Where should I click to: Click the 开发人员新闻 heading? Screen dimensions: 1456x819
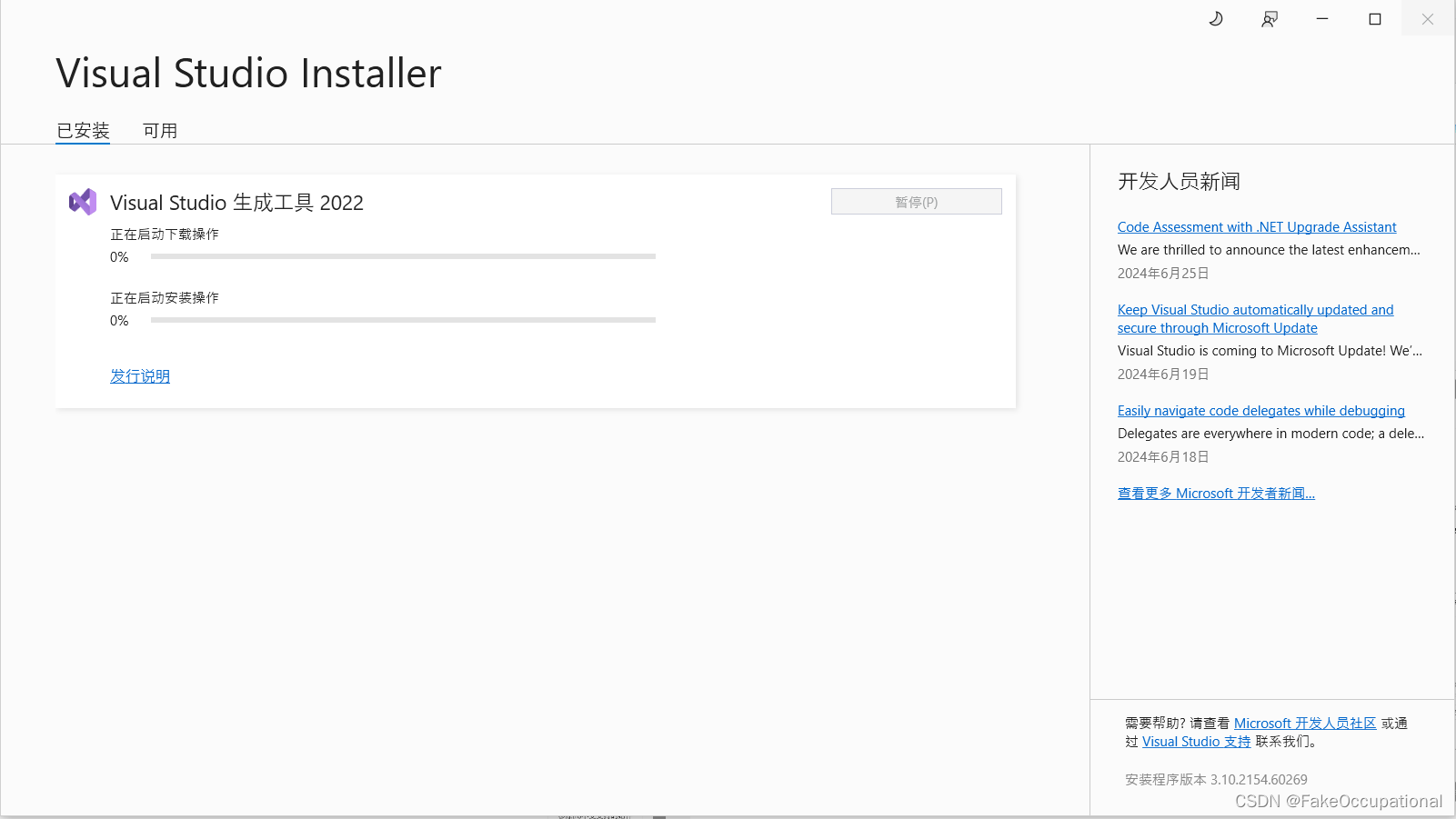[1179, 182]
